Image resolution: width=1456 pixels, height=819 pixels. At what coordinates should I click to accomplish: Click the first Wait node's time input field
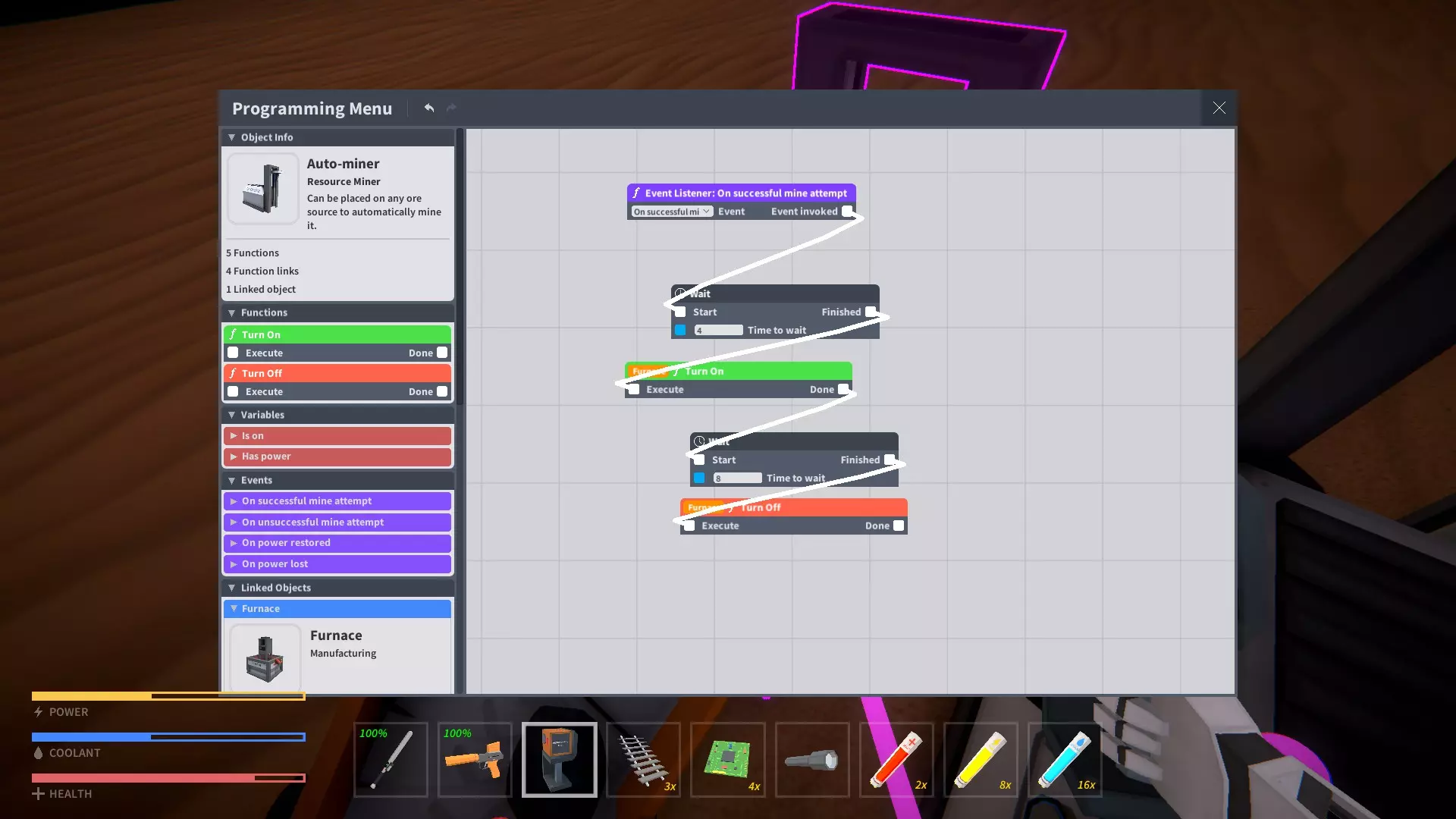pos(718,330)
